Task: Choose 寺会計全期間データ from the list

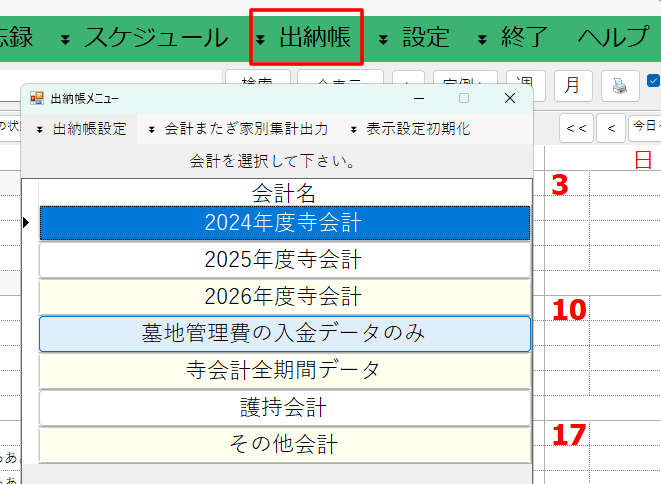Action: pos(284,371)
